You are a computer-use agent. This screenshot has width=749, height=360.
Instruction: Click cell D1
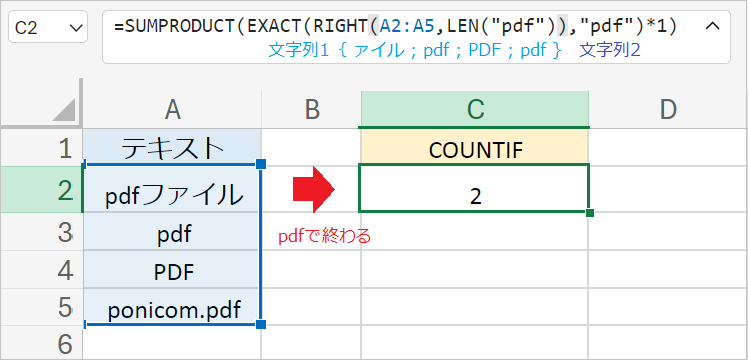coord(668,148)
